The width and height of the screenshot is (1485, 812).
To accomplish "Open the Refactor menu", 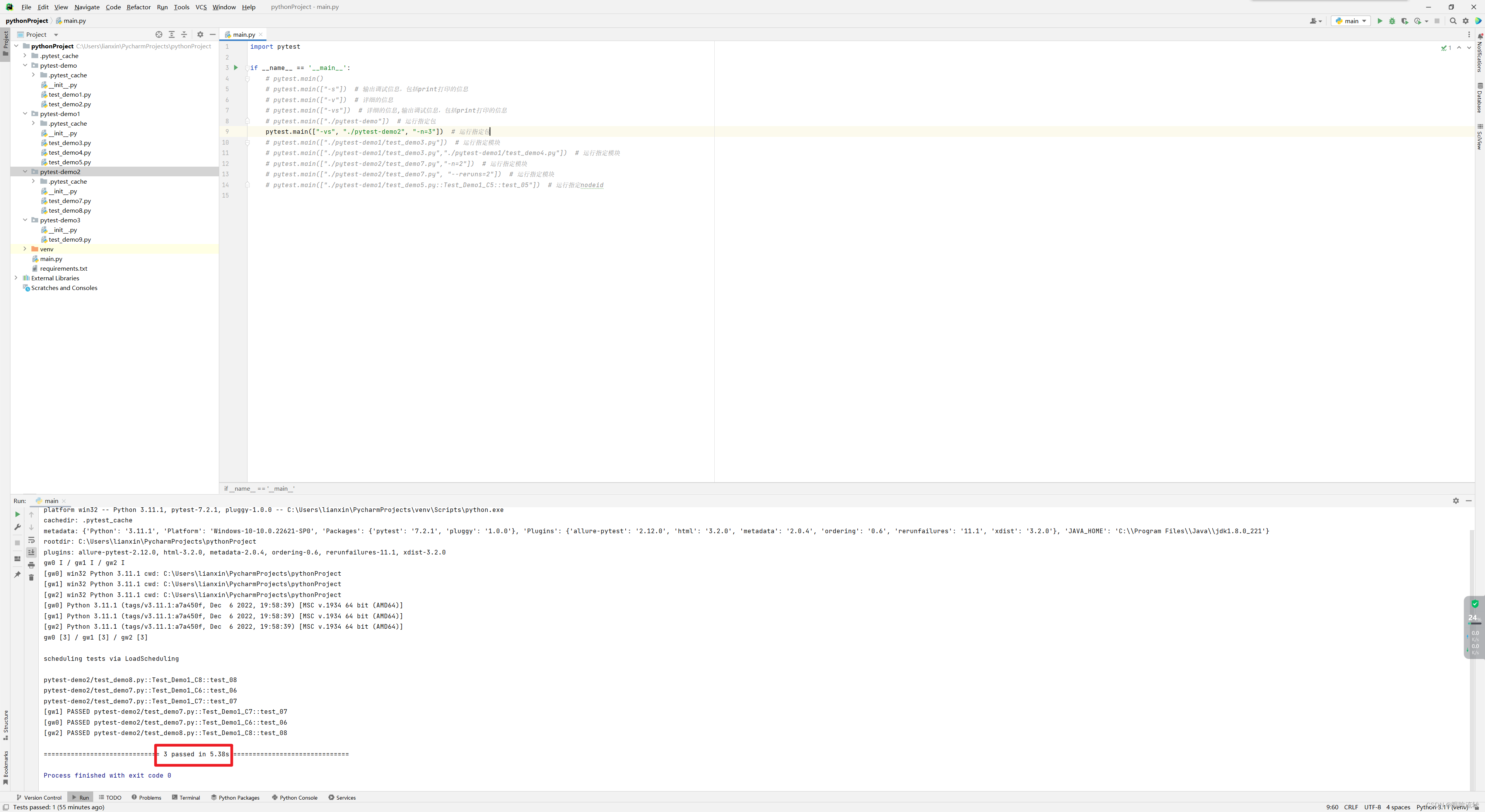I will click(138, 7).
